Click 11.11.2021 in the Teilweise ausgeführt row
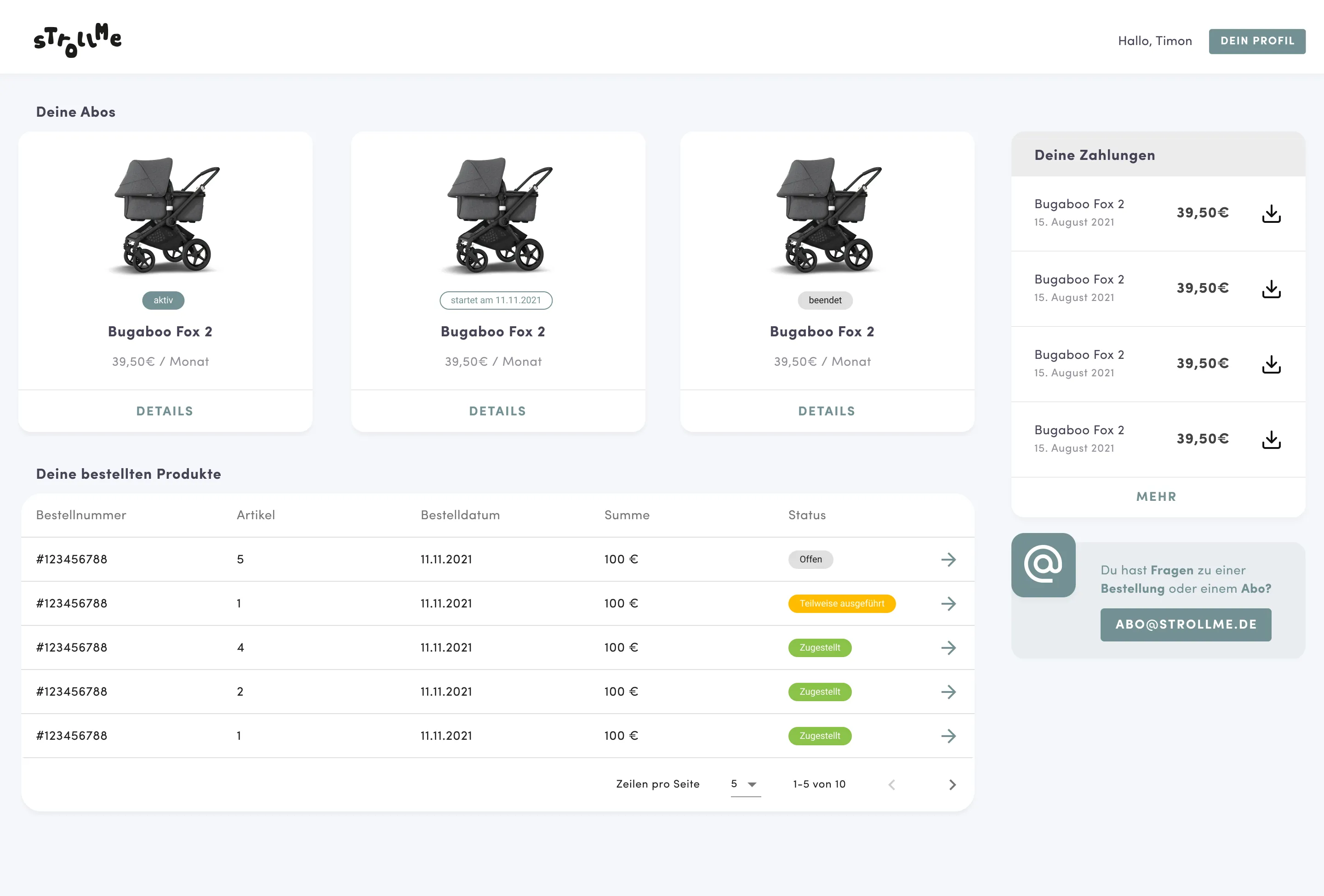 click(x=446, y=603)
